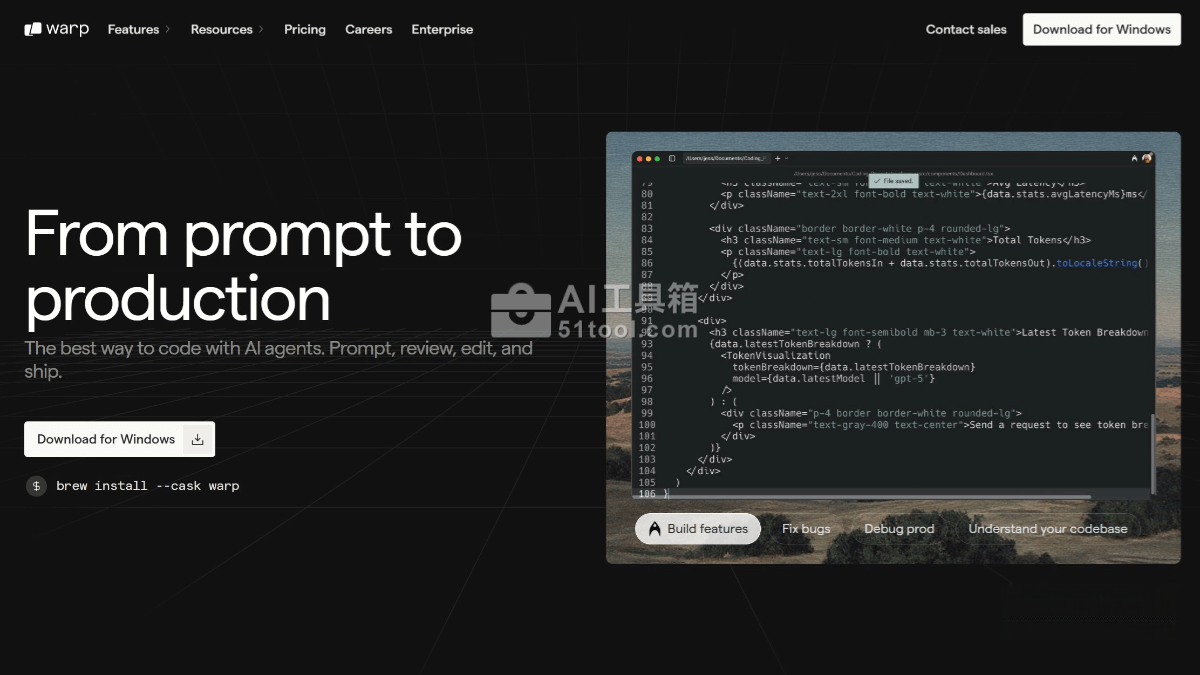Click the sidebar panel icon in the terminal window
This screenshot has width=1200, height=675.
coord(672,158)
